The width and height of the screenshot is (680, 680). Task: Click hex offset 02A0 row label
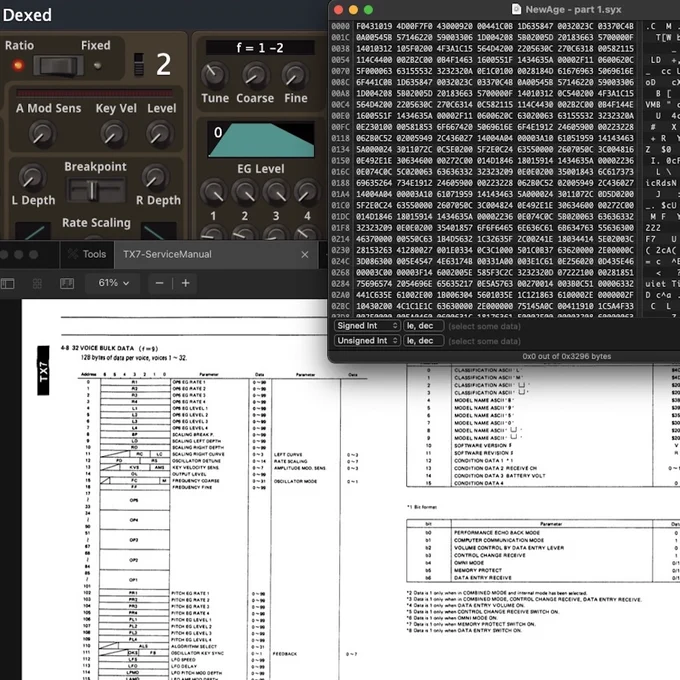340,295
